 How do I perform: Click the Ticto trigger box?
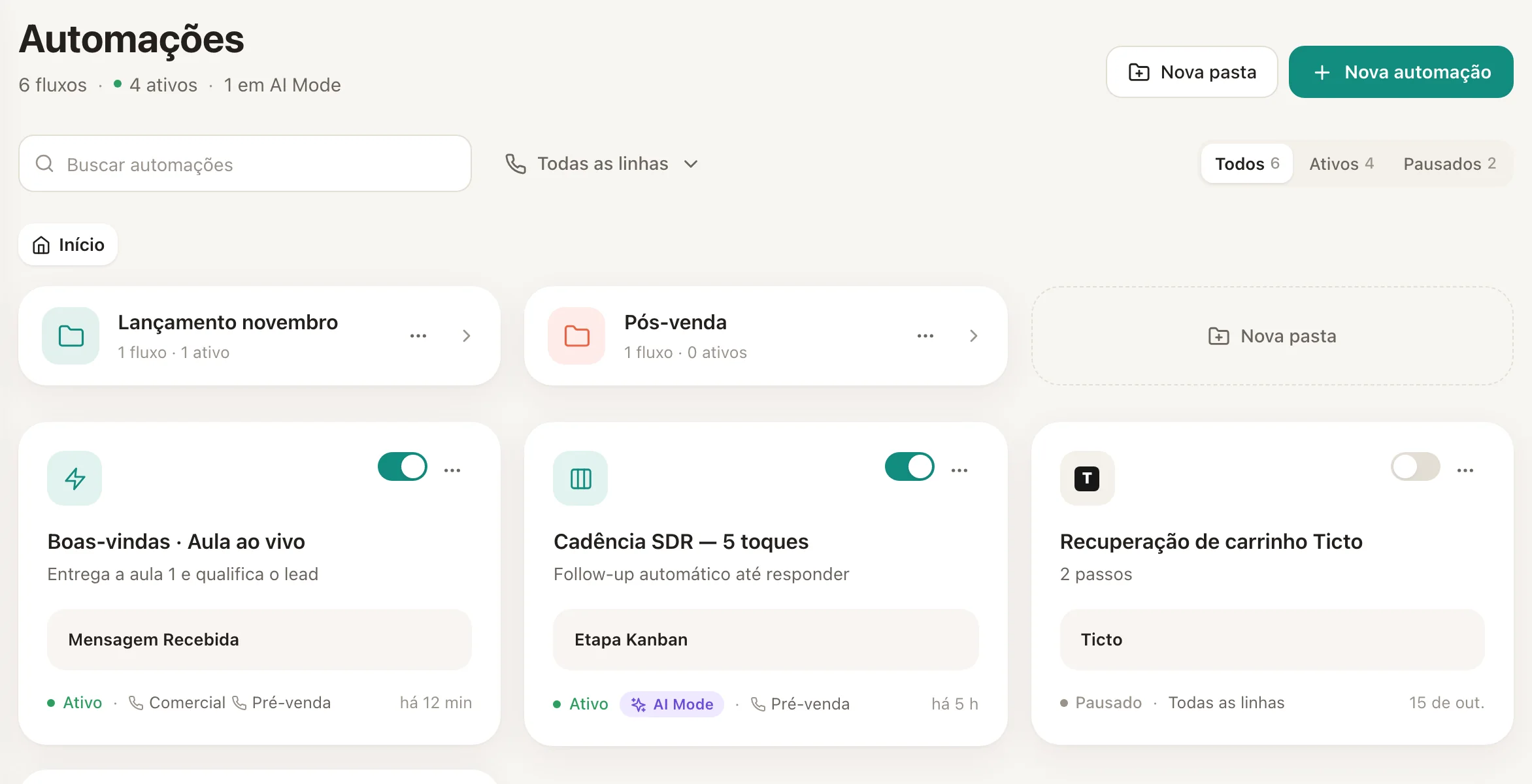[x=1272, y=640]
